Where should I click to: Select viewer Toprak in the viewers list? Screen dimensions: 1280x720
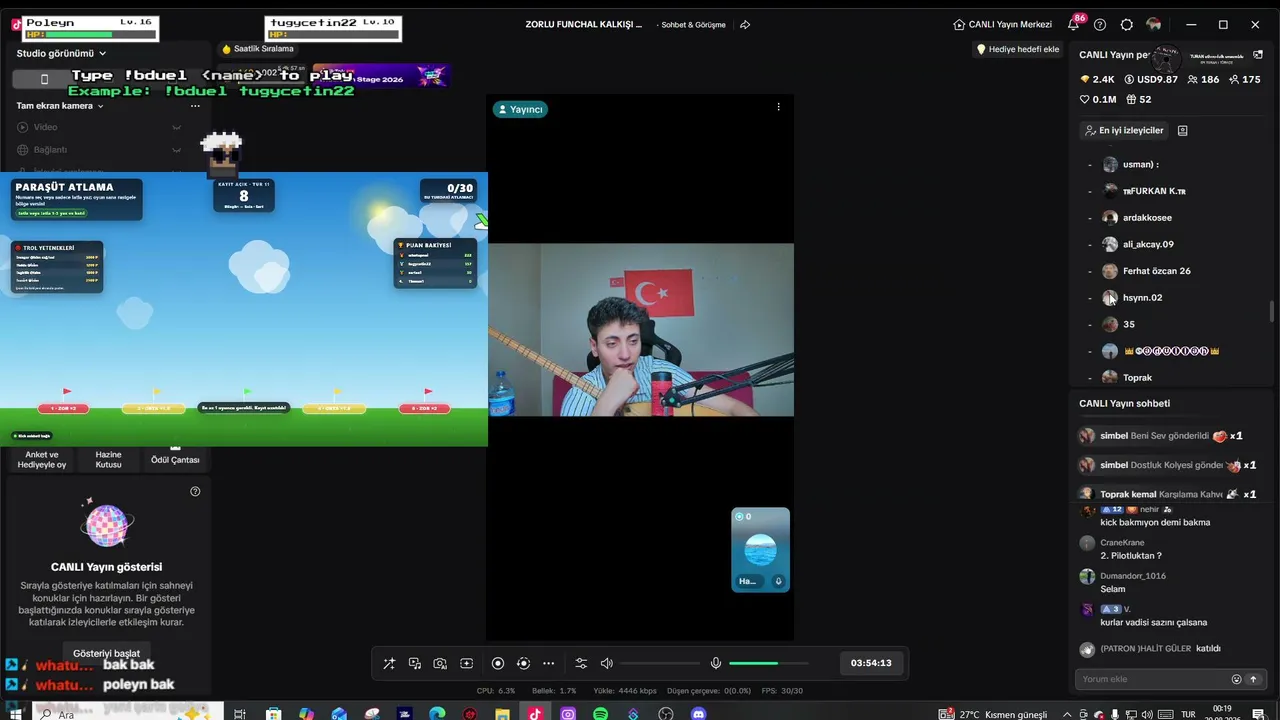tap(1137, 378)
